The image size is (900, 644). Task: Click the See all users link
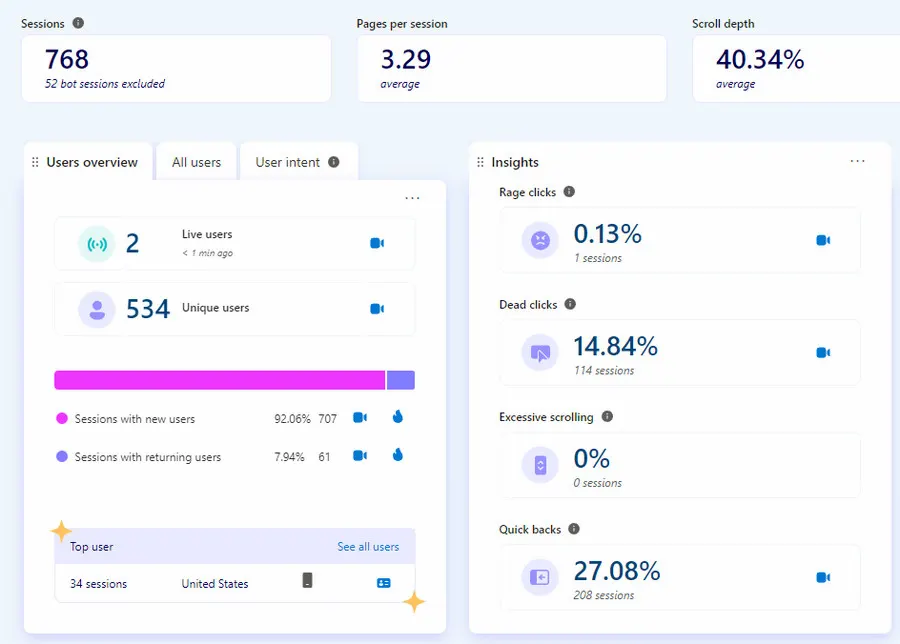[368, 547]
